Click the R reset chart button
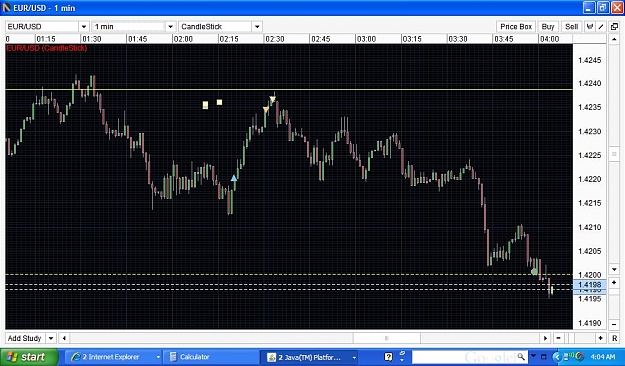The height and width of the screenshot is (366, 625). pos(614,338)
